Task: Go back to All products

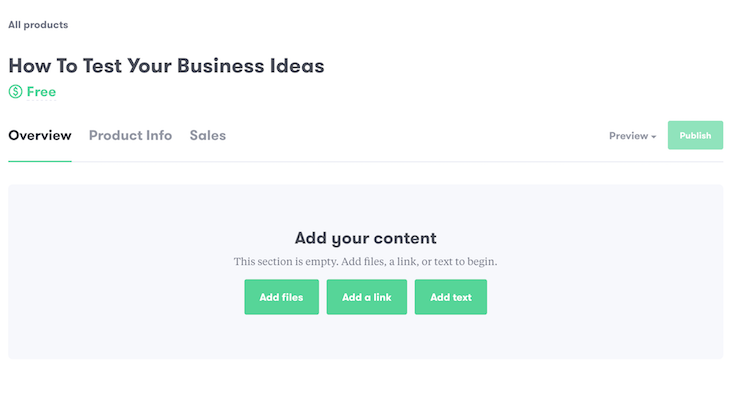Action: [38, 25]
